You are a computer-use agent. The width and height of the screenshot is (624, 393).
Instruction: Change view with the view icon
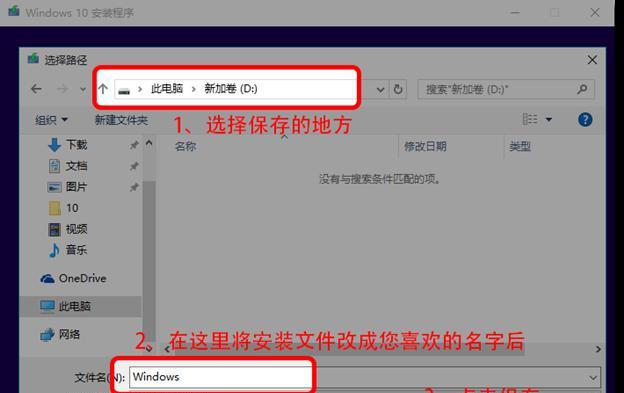coord(530,119)
